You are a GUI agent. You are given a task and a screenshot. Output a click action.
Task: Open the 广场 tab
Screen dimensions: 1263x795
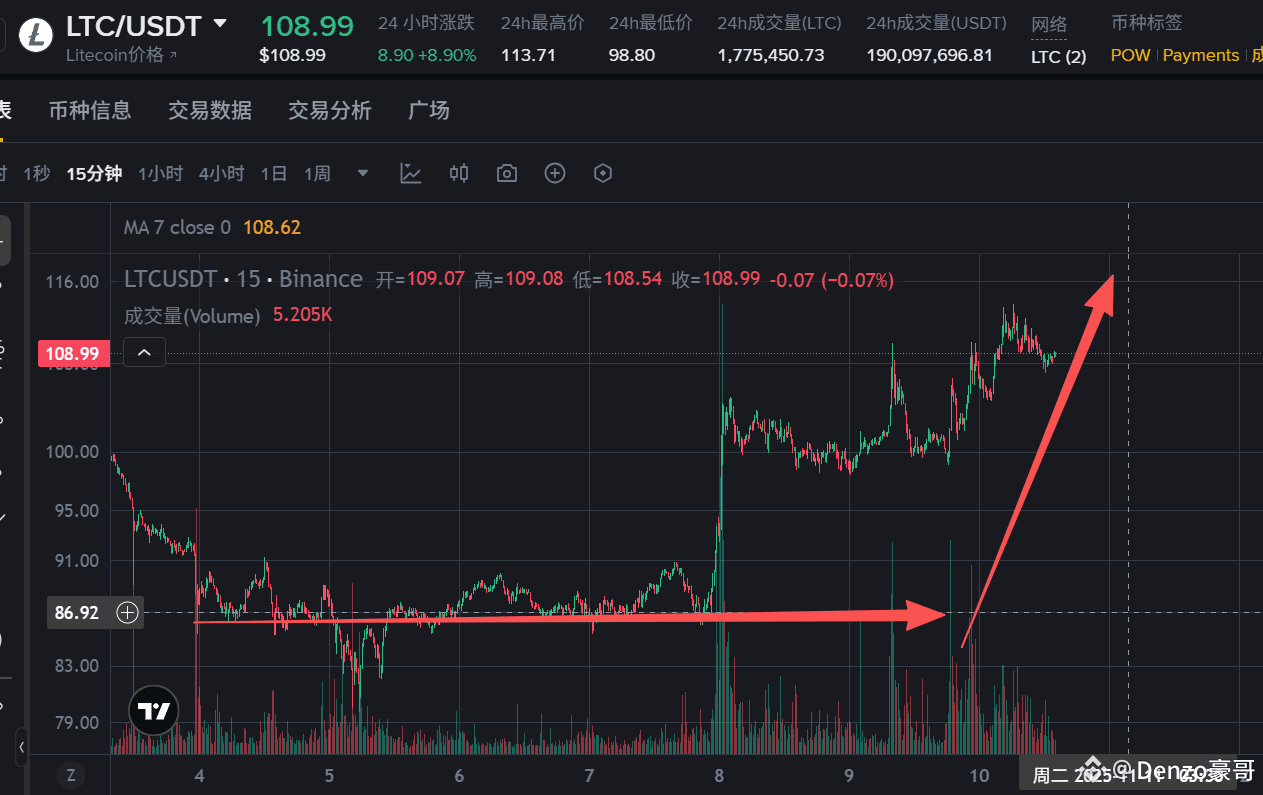pos(428,110)
